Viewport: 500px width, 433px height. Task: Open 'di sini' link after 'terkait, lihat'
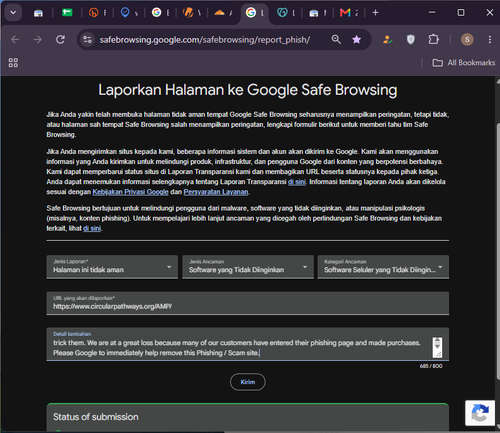point(92,228)
